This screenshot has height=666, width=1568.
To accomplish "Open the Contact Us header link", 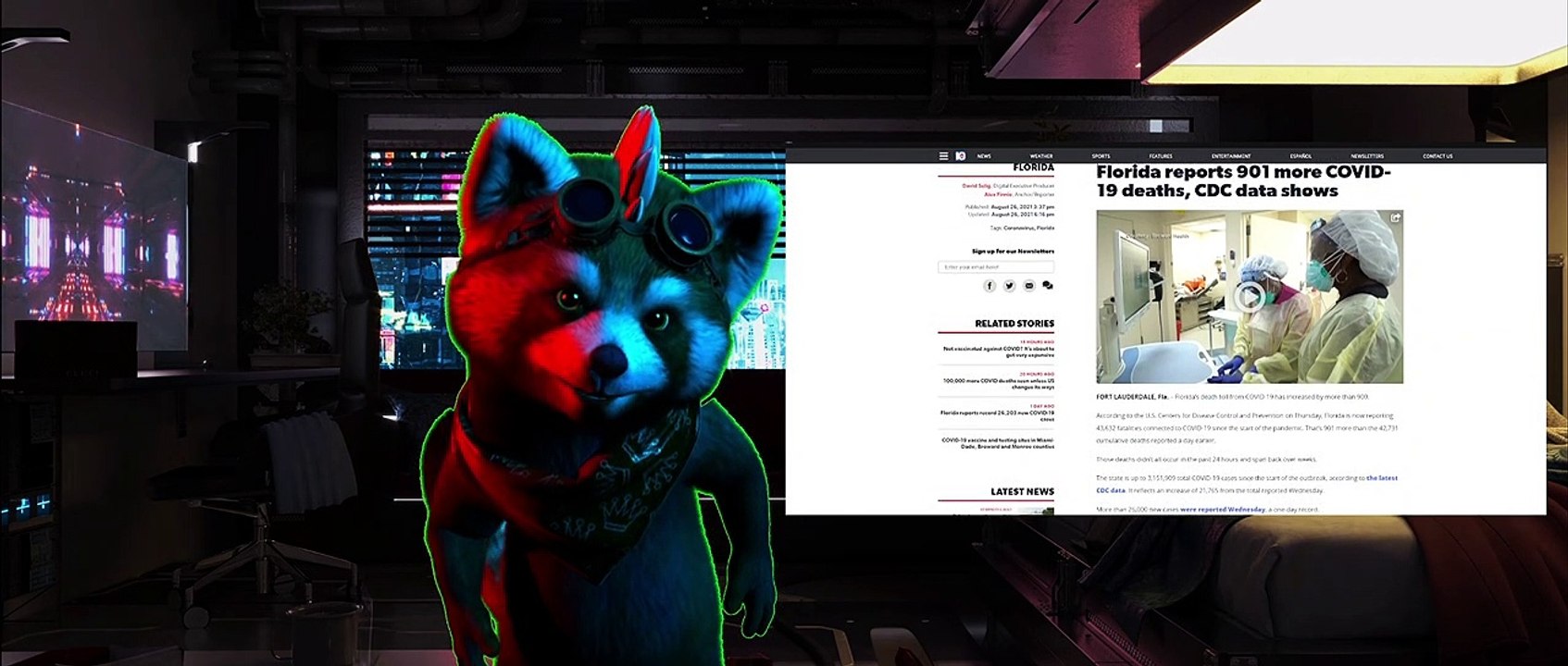I will pyautogui.click(x=1437, y=156).
